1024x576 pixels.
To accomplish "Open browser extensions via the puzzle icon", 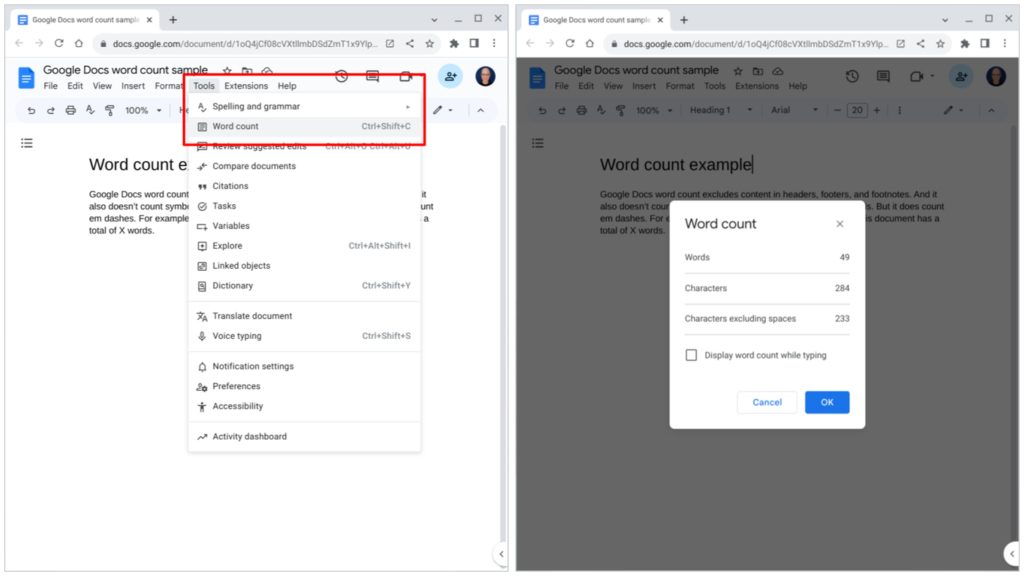I will coord(453,44).
